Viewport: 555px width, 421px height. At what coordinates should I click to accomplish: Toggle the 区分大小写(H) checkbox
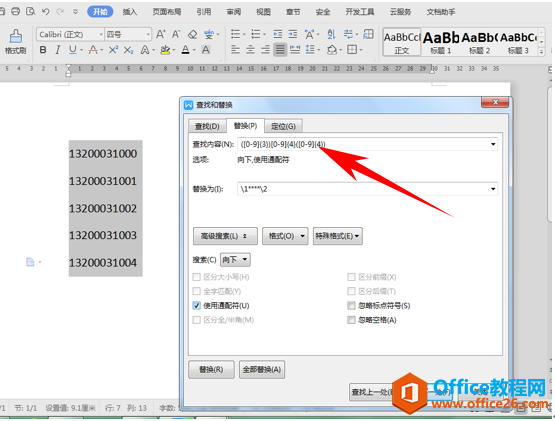point(196,277)
